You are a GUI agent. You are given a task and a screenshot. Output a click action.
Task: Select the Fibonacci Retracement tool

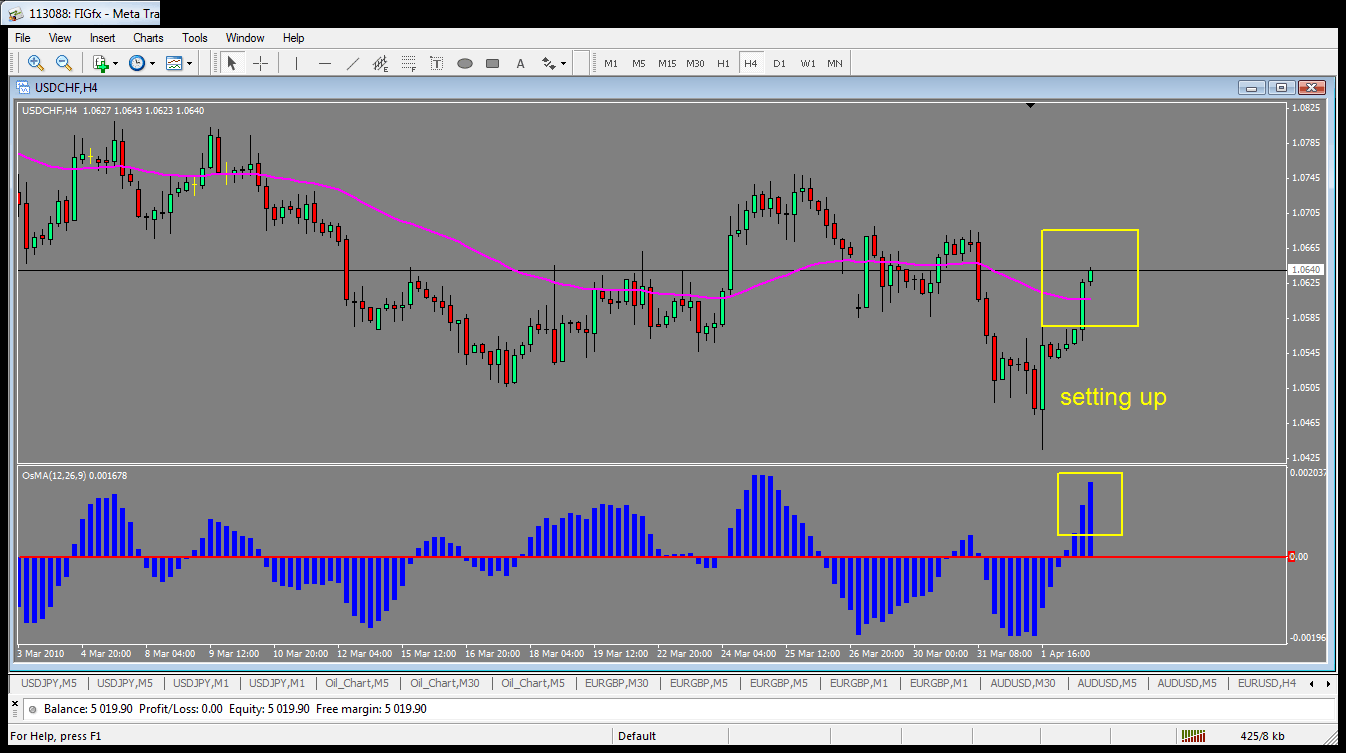click(409, 63)
